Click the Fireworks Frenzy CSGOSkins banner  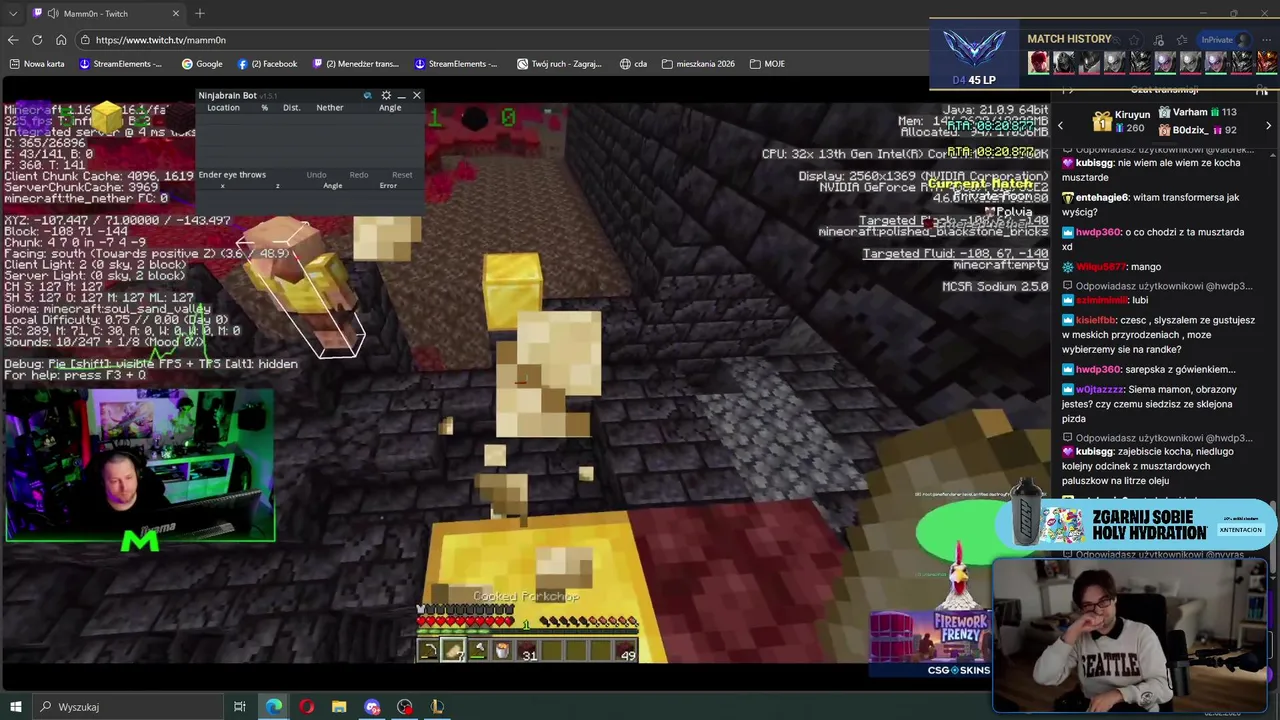pos(930,644)
